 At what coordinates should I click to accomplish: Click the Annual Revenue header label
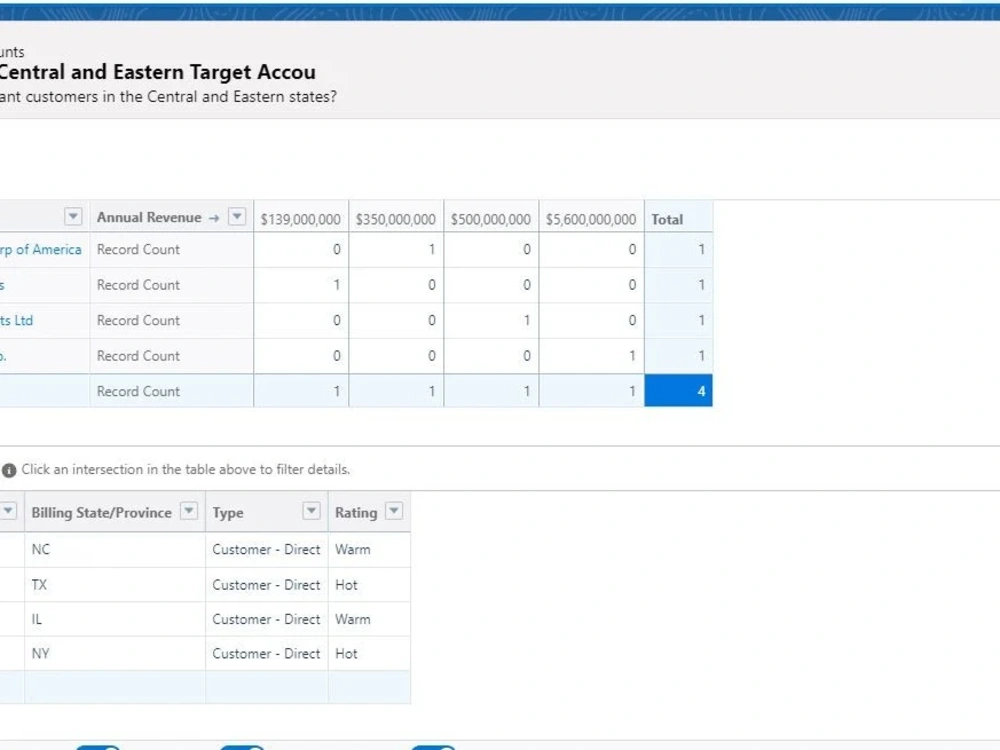149,217
